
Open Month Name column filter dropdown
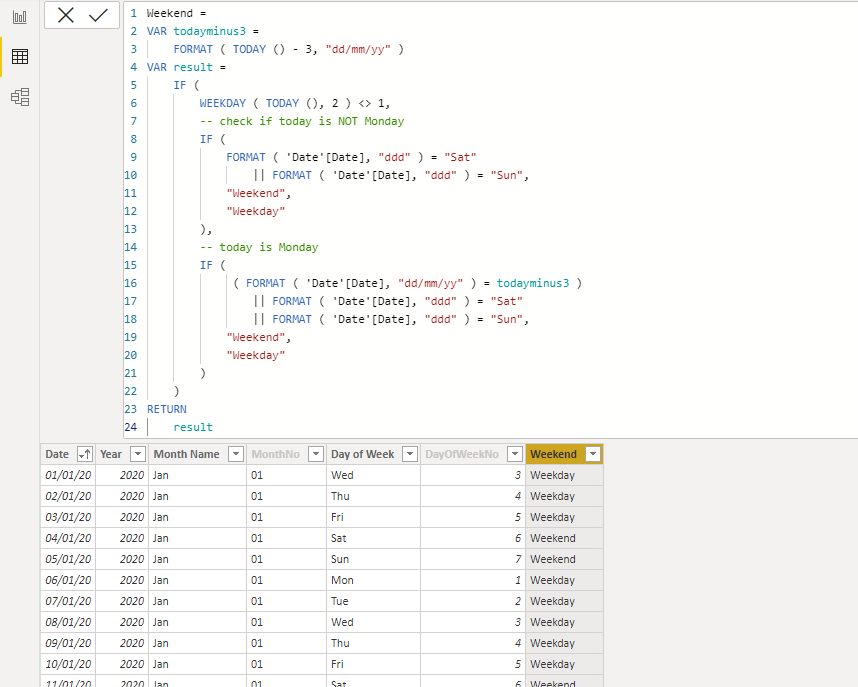pos(236,454)
